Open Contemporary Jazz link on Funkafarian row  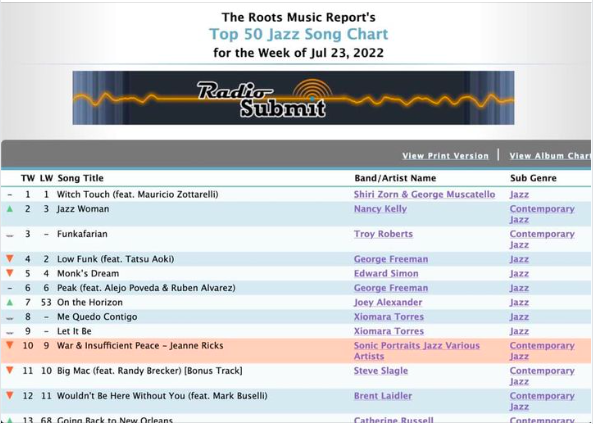542,239
